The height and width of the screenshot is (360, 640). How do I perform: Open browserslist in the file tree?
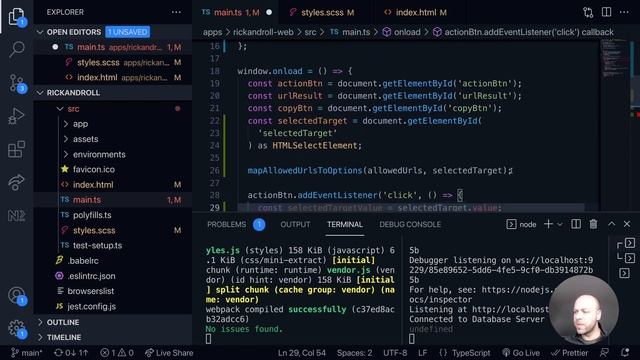coord(113,291)
